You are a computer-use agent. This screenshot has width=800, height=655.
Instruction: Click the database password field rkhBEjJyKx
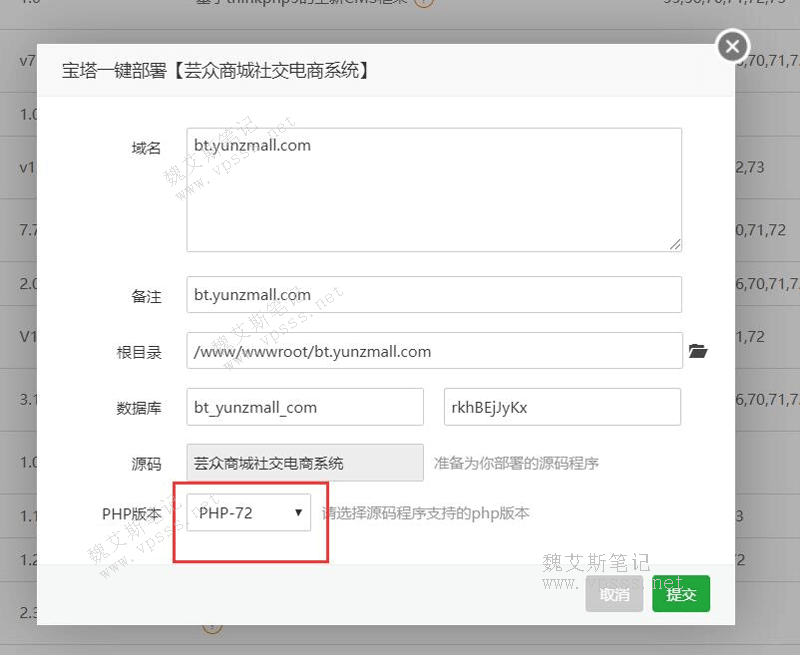click(x=562, y=407)
